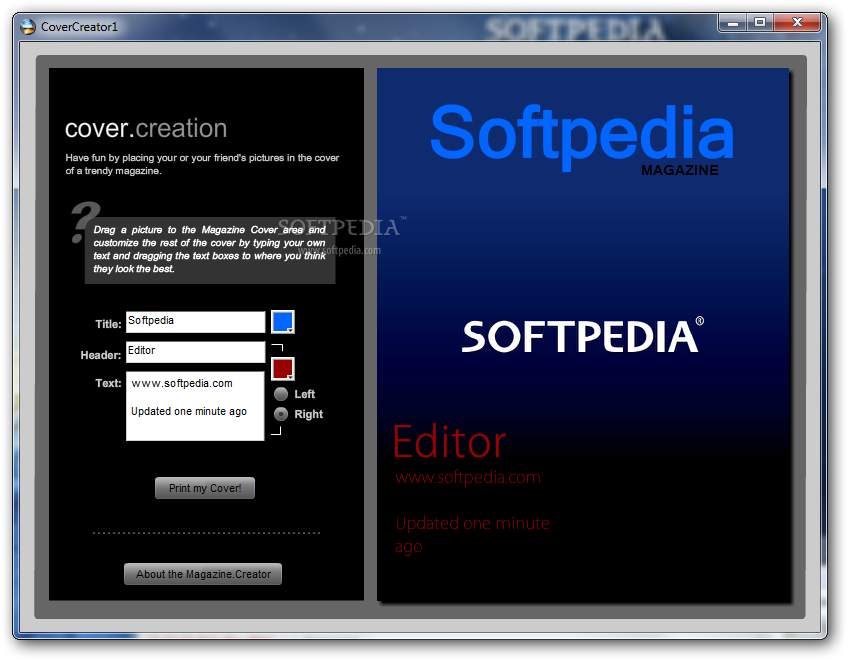Click the Title input field with Softpedia
Image resolution: width=848 pixels, height=660 pixels.
195,322
